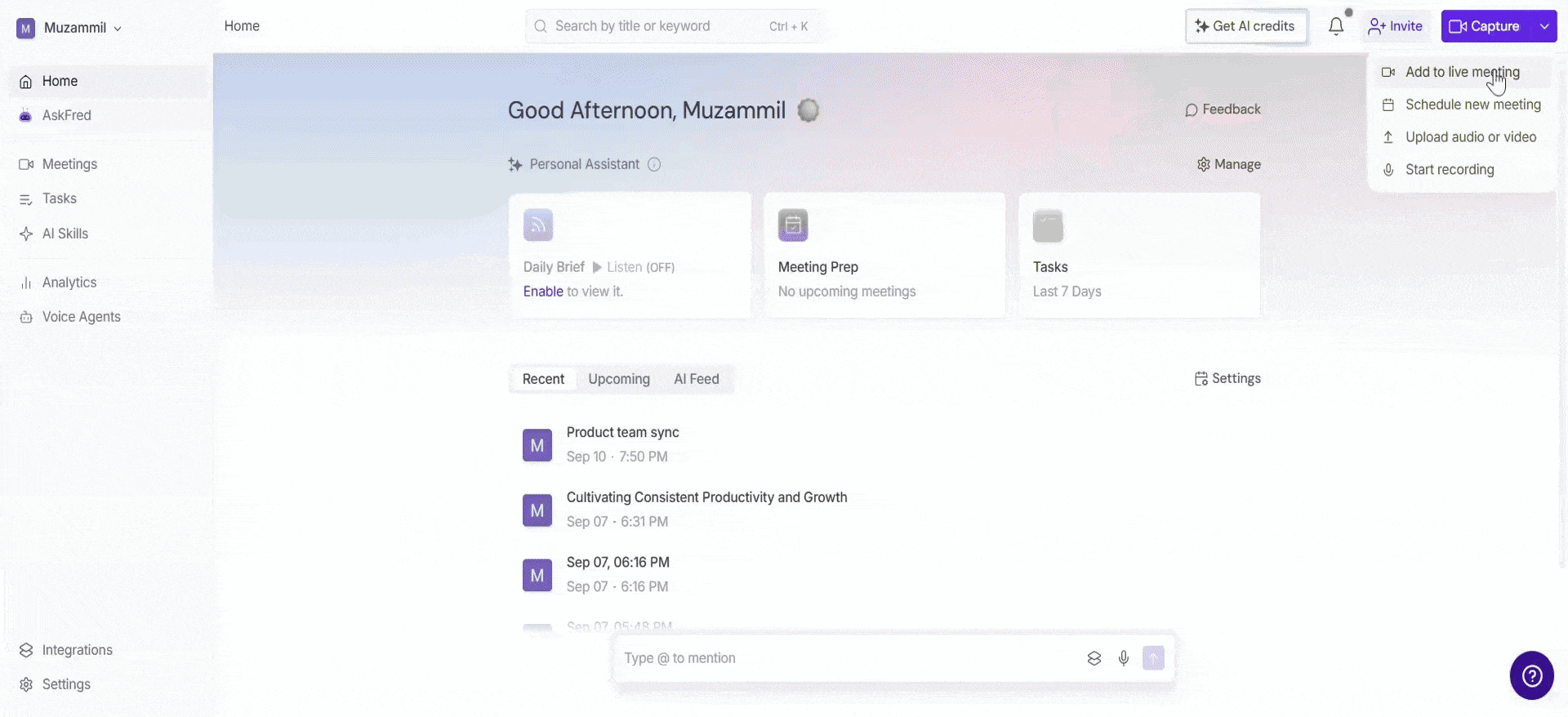Choose Start recording

pyautogui.click(x=1462, y=170)
